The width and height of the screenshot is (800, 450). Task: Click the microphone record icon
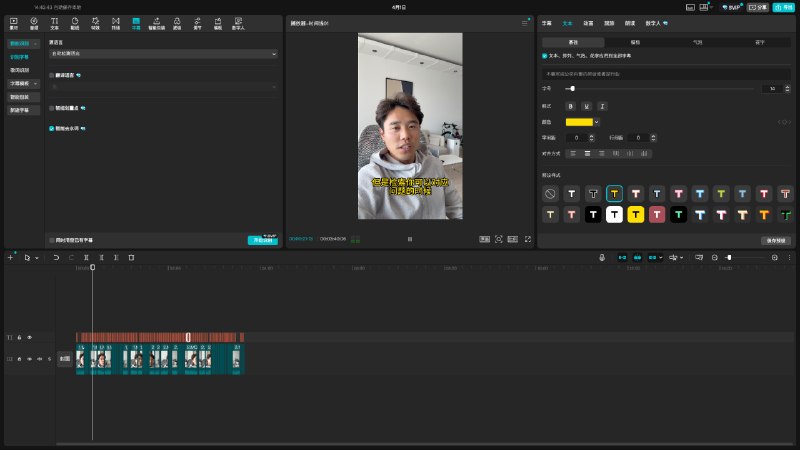tap(602, 258)
